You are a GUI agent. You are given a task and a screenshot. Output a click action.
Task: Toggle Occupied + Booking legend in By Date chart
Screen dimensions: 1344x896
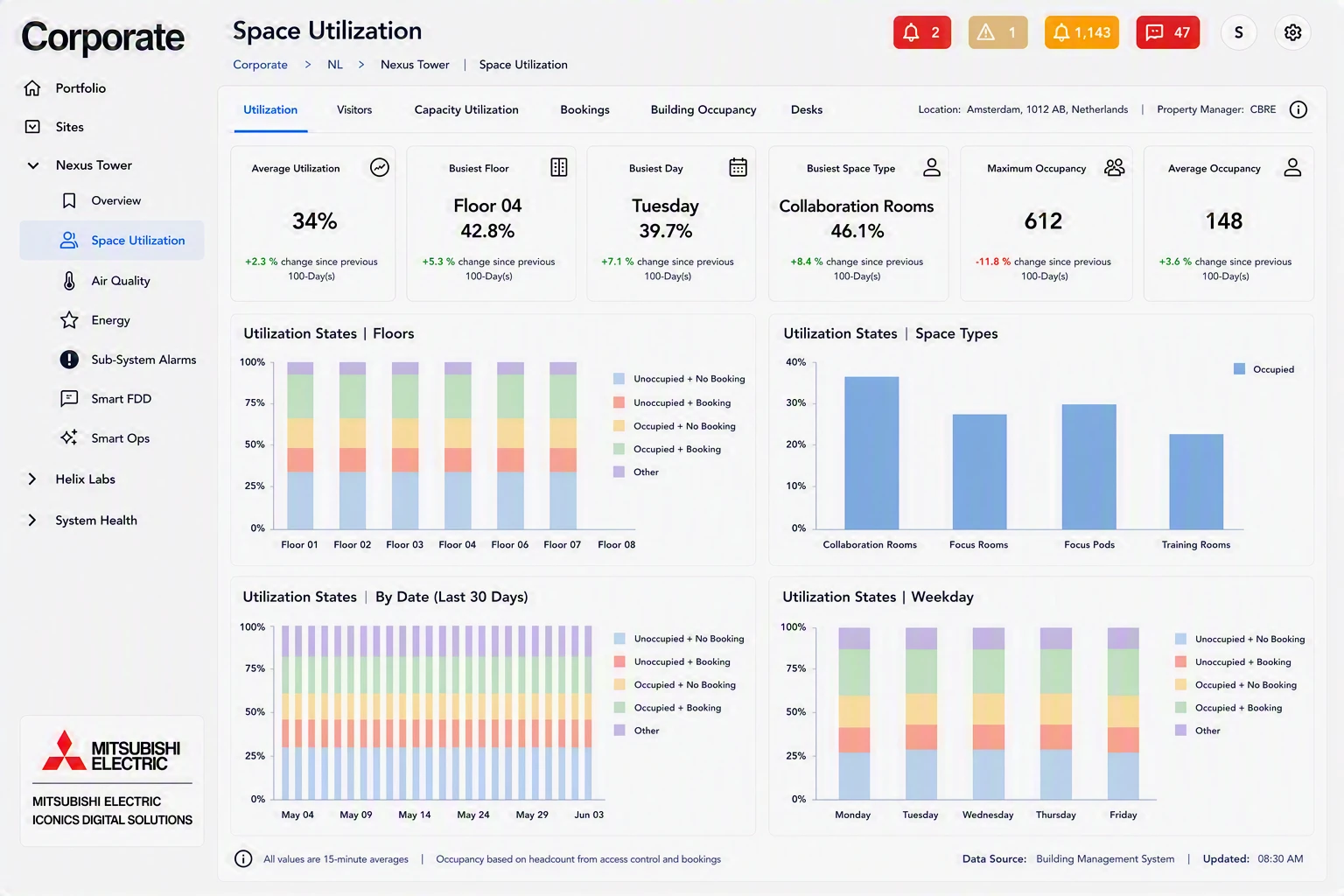[x=668, y=708]
